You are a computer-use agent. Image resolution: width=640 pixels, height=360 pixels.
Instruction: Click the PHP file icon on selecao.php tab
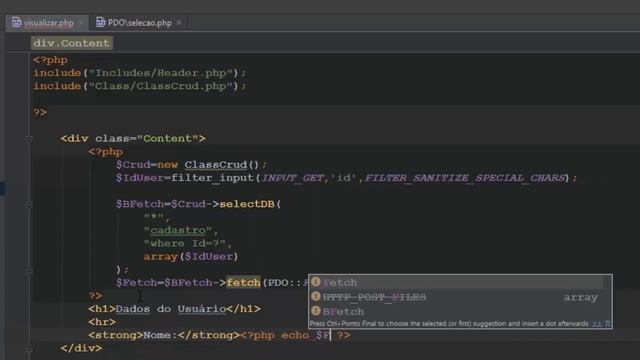[100, 22]
